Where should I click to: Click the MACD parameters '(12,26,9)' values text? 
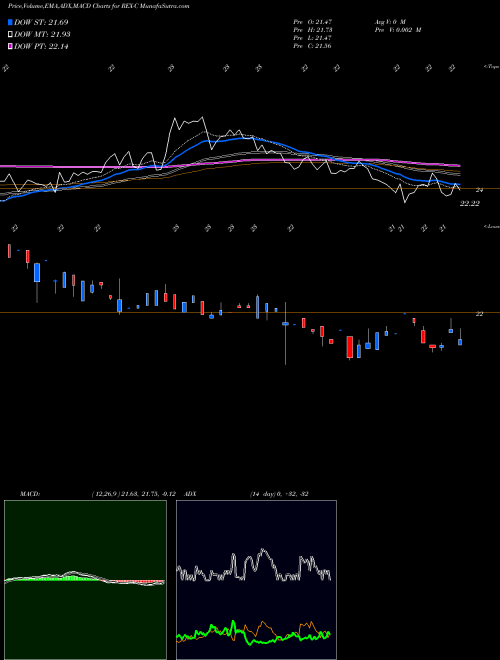click(133, 494)
